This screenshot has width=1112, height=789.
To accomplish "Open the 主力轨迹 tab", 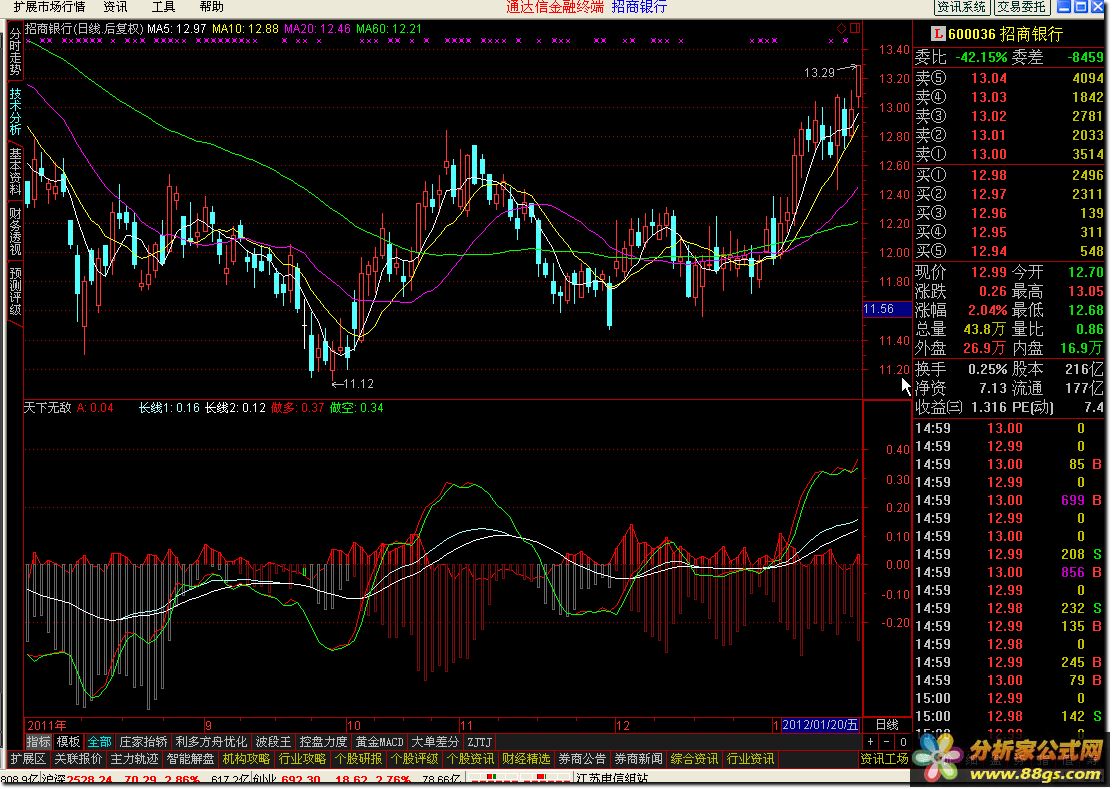I will tap(134, 759).
